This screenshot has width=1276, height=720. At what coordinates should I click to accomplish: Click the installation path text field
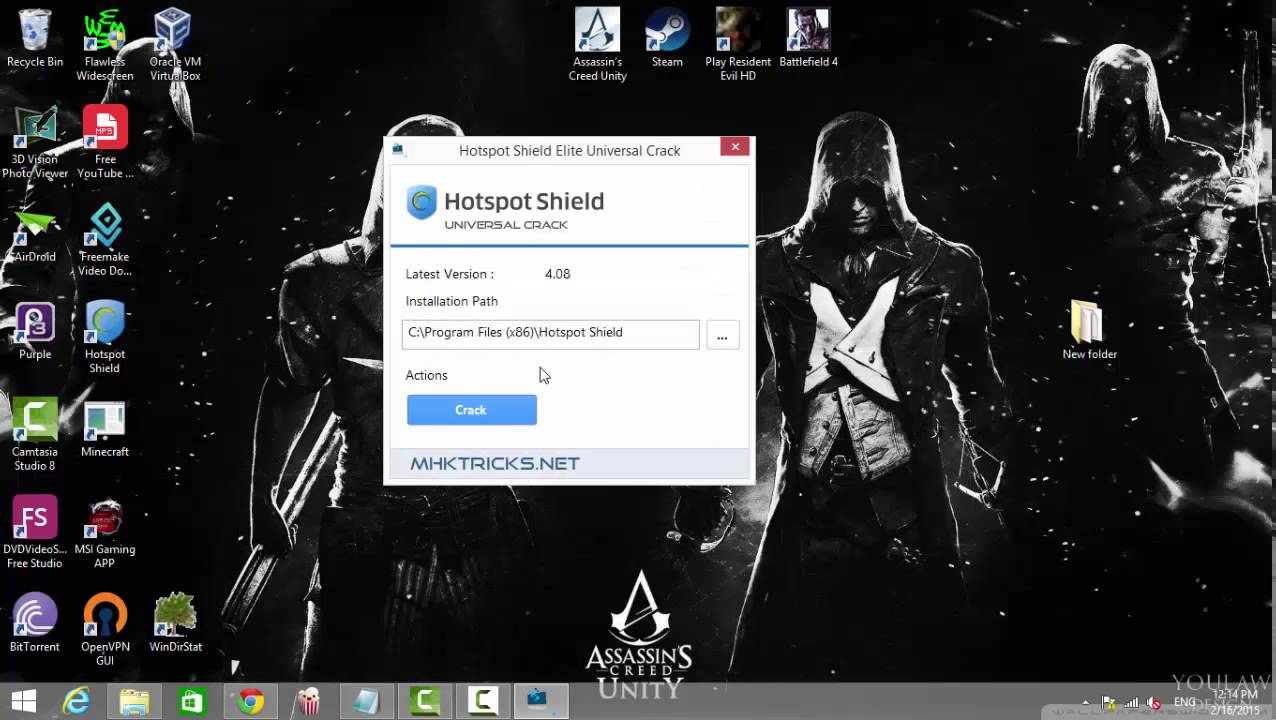[x=550, y=334]
